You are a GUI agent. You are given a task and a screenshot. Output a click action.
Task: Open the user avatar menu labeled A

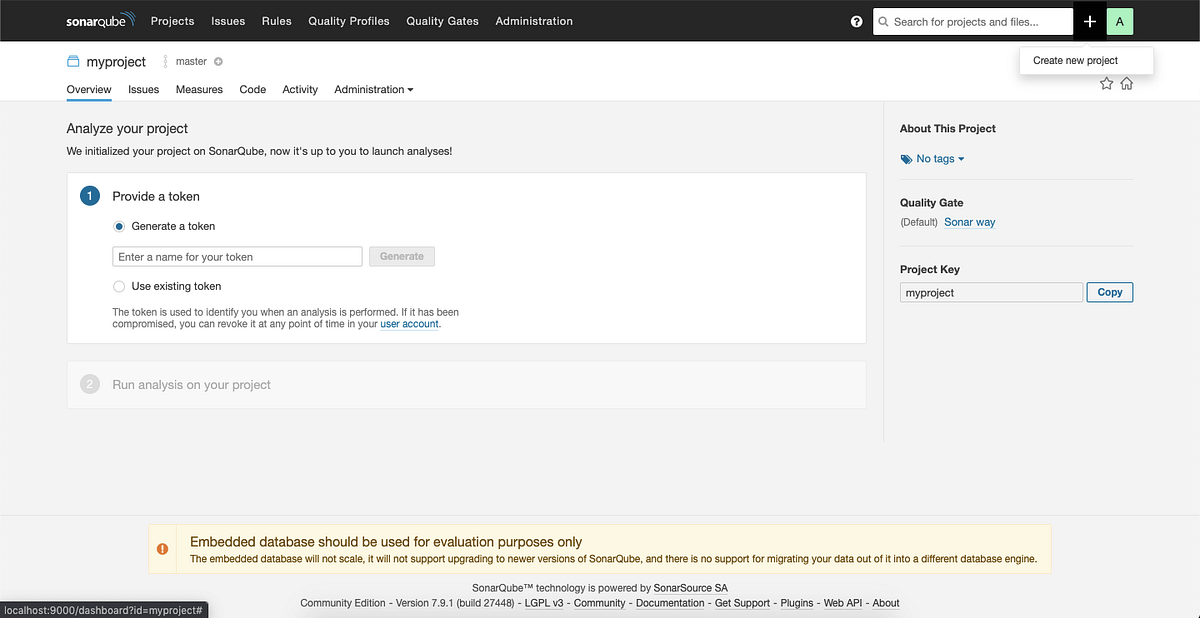click(1119, 20)
